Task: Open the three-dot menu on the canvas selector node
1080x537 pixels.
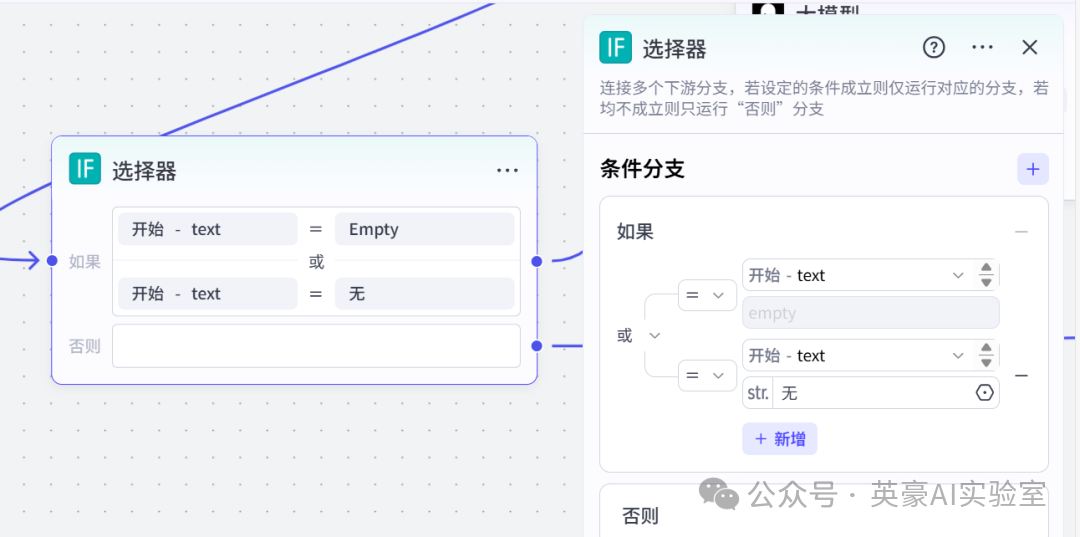Action: coord(508,170)
